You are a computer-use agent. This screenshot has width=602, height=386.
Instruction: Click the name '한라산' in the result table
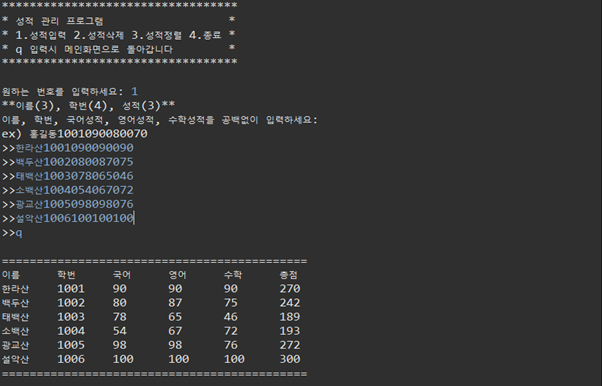tap(15, 289)
